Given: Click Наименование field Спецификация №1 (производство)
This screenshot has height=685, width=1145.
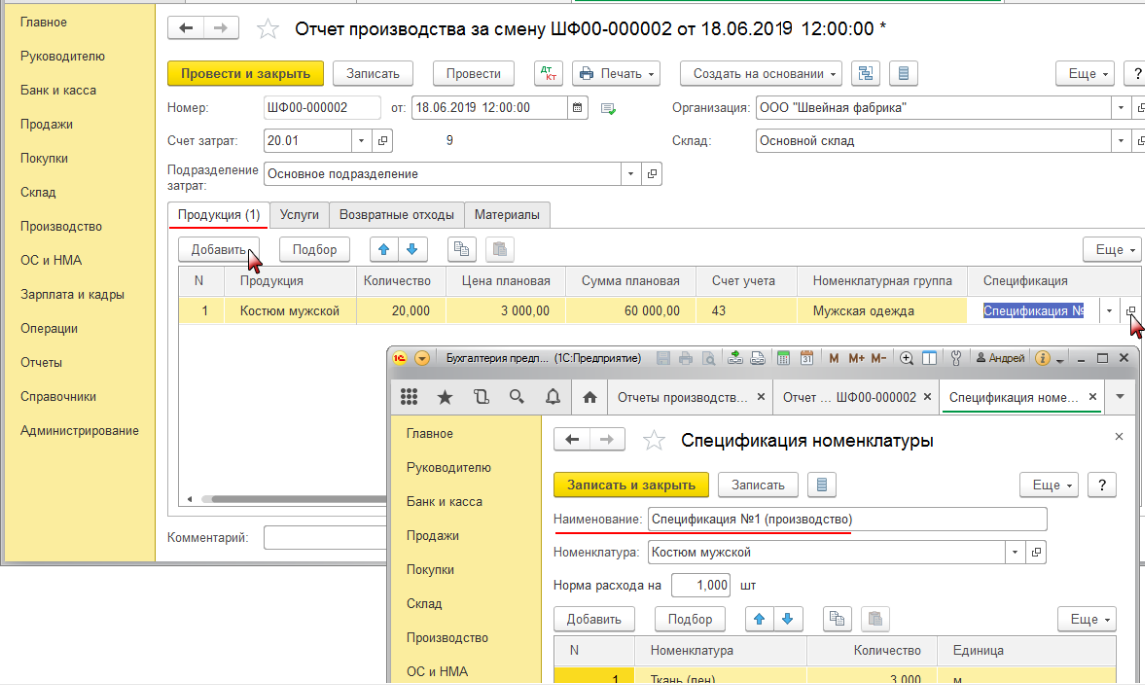Looking at the screenshot, I should [848, 519].
